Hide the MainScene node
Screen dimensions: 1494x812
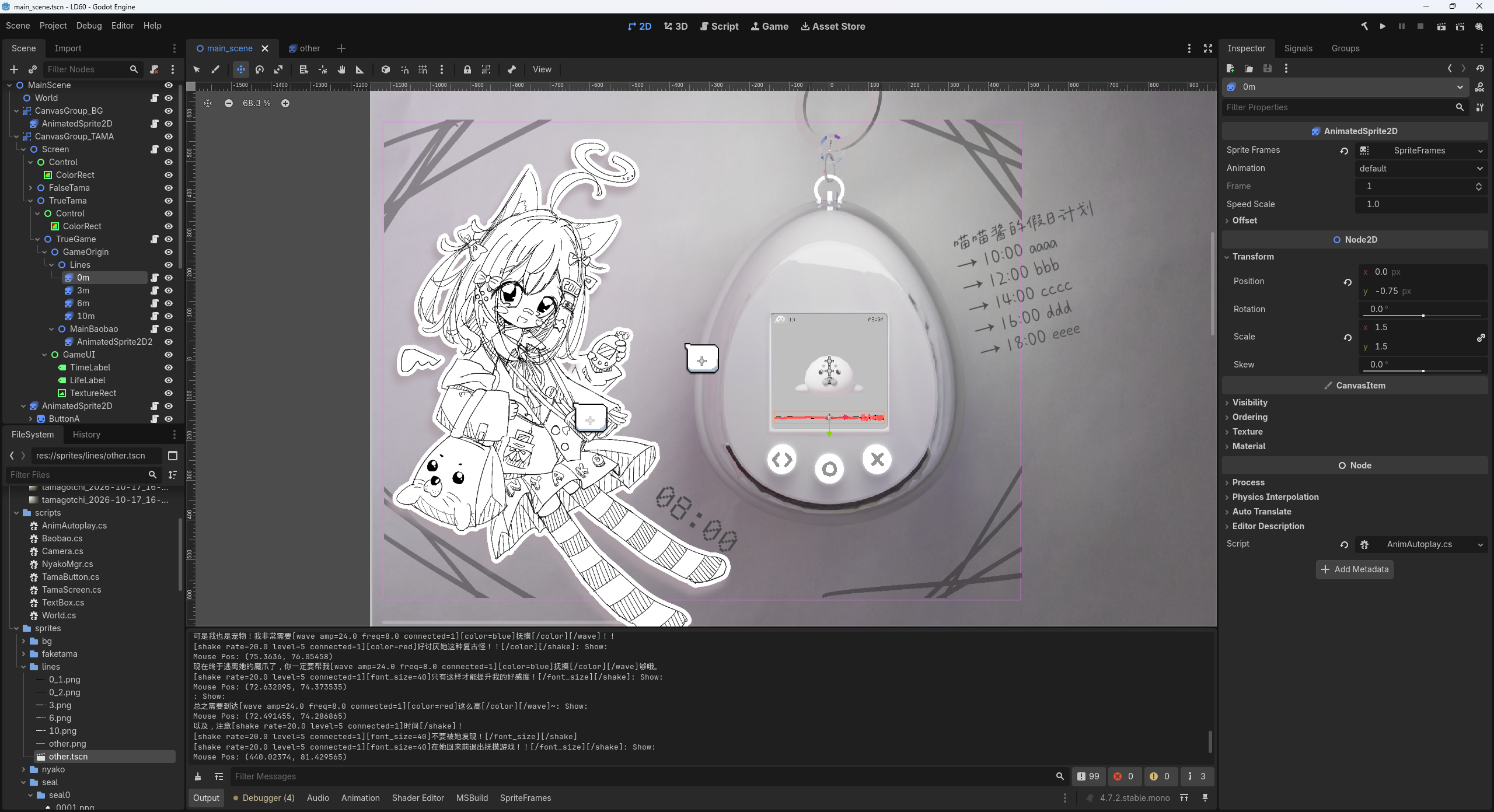[x=169, y=85]
